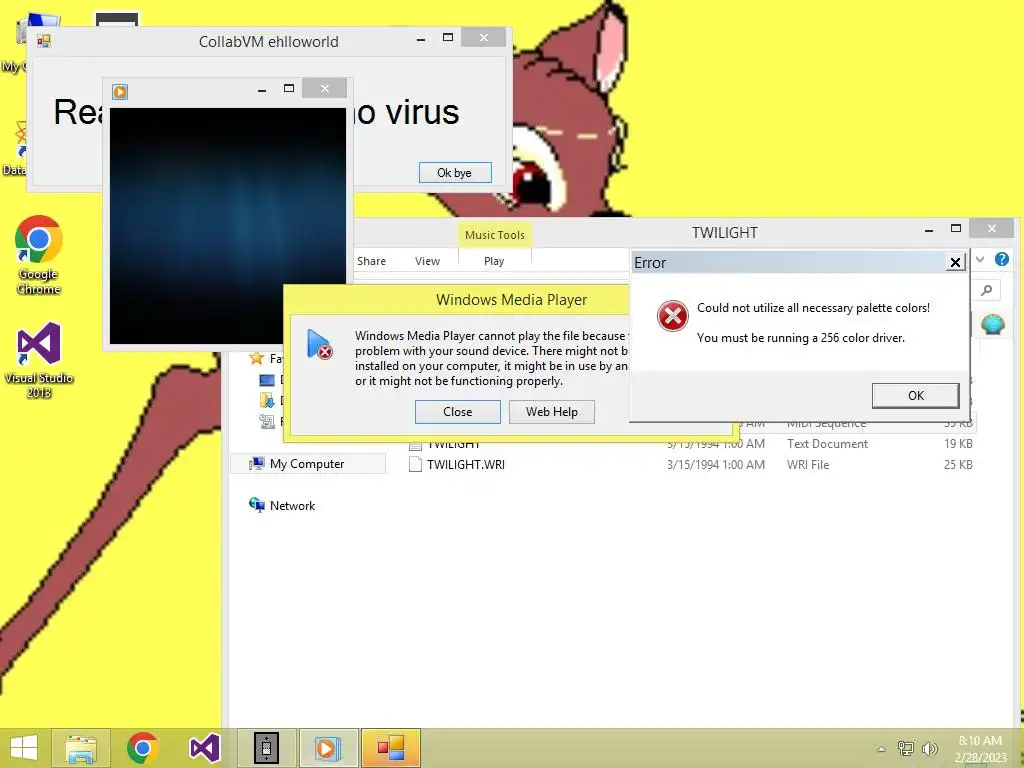Click the CollabVM ehlloworld window's title bar icon

[x=44, y=41]
